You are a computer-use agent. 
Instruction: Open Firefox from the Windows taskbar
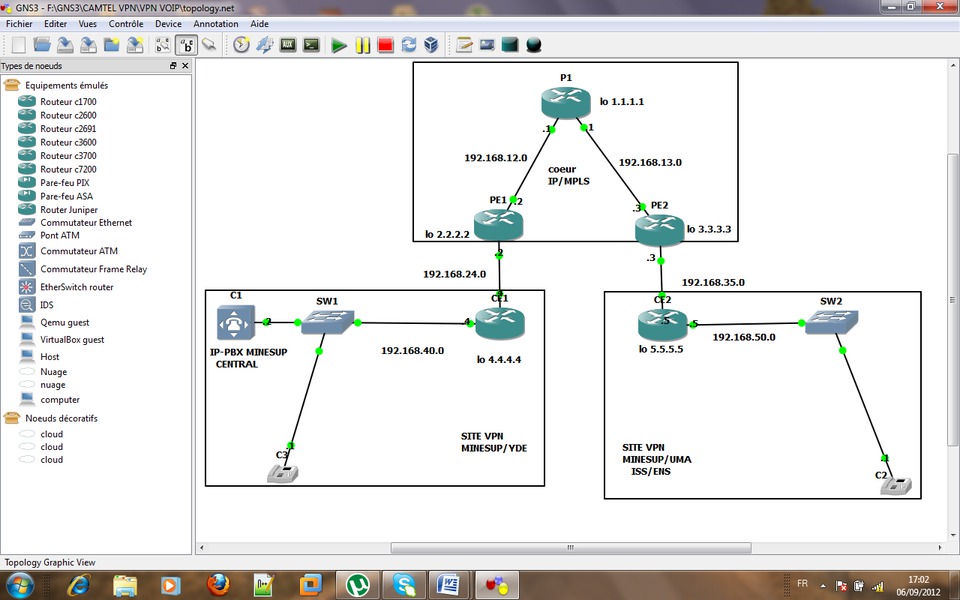tap(218, 585)
